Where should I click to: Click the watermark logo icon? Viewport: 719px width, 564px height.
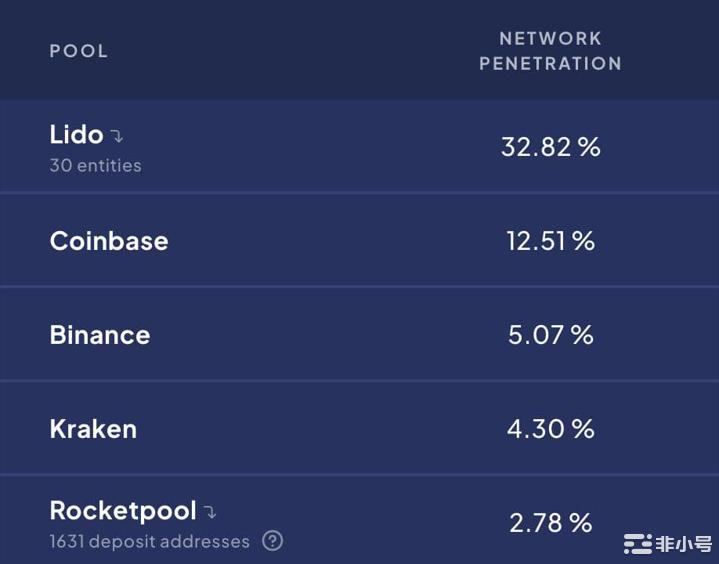click(637, 544)
